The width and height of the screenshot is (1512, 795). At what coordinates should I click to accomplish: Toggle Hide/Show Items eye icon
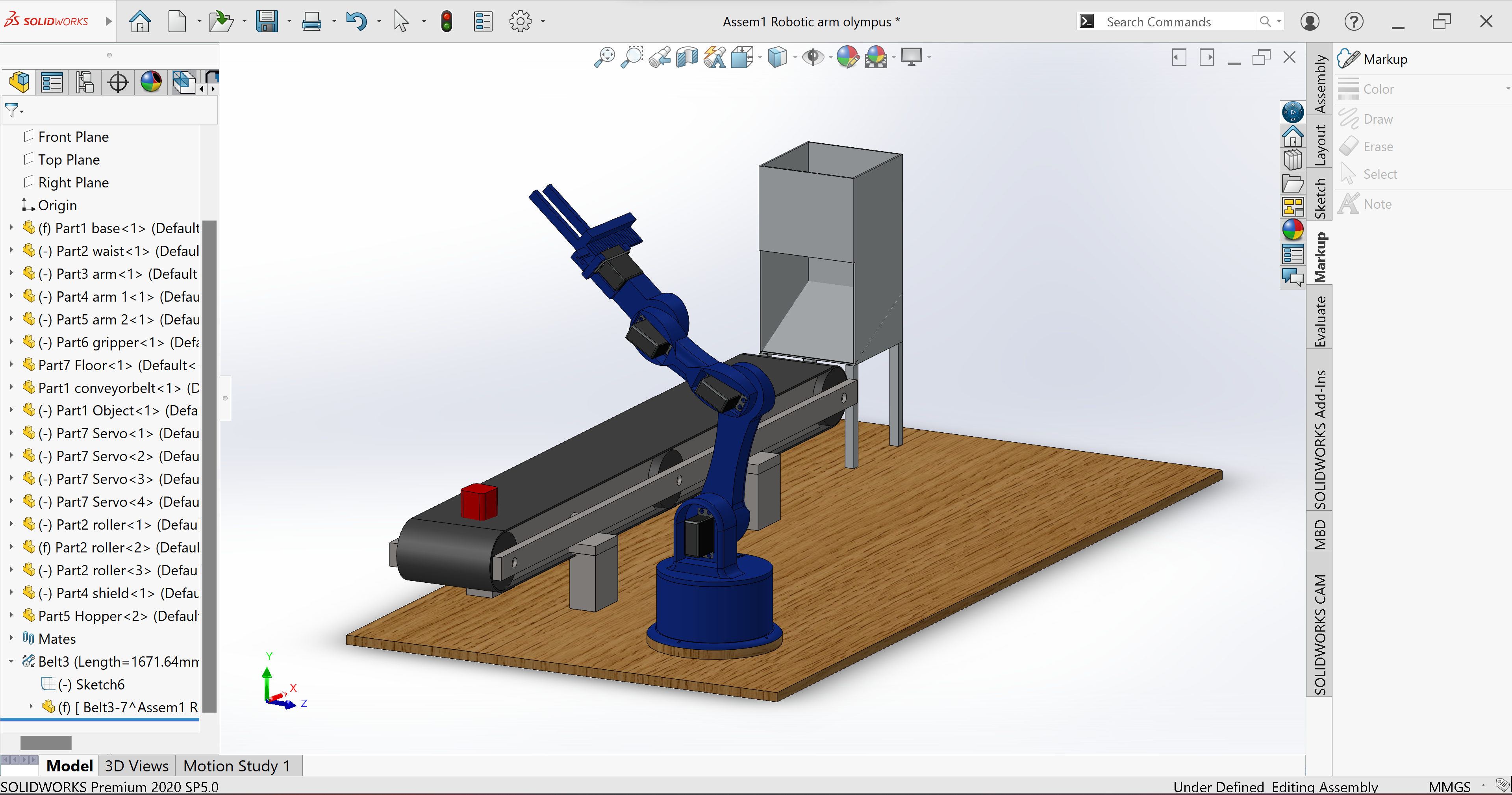point(813,57)
